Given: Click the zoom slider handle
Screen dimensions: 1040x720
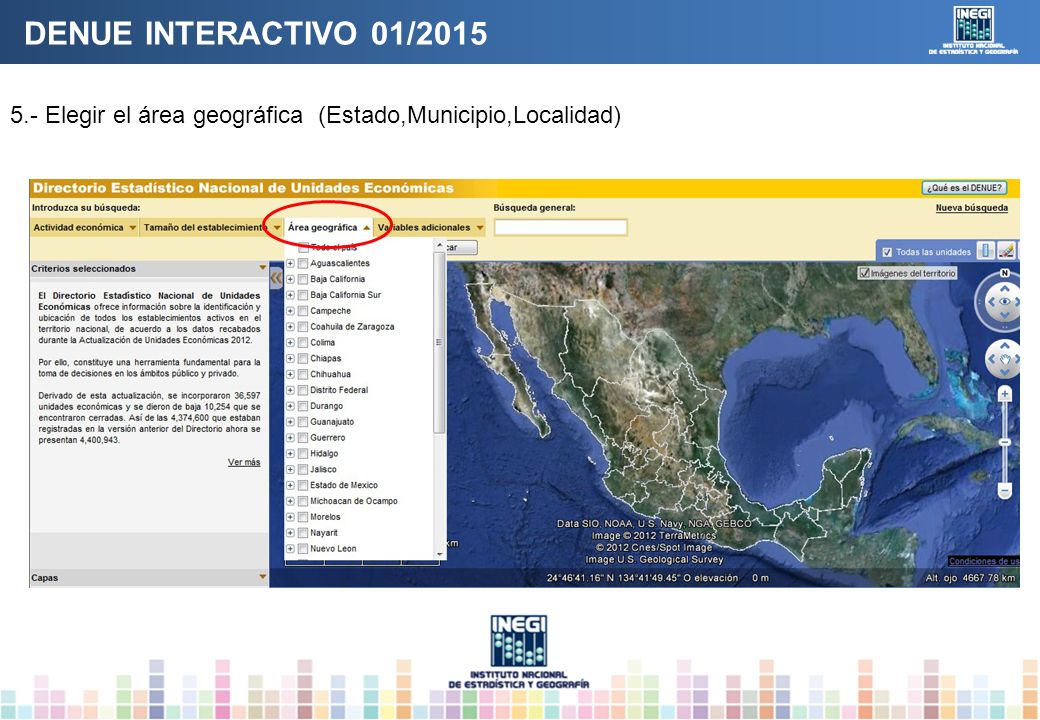Looking at the screenshot, I should pyautogui.click(x=1005, y=442).
